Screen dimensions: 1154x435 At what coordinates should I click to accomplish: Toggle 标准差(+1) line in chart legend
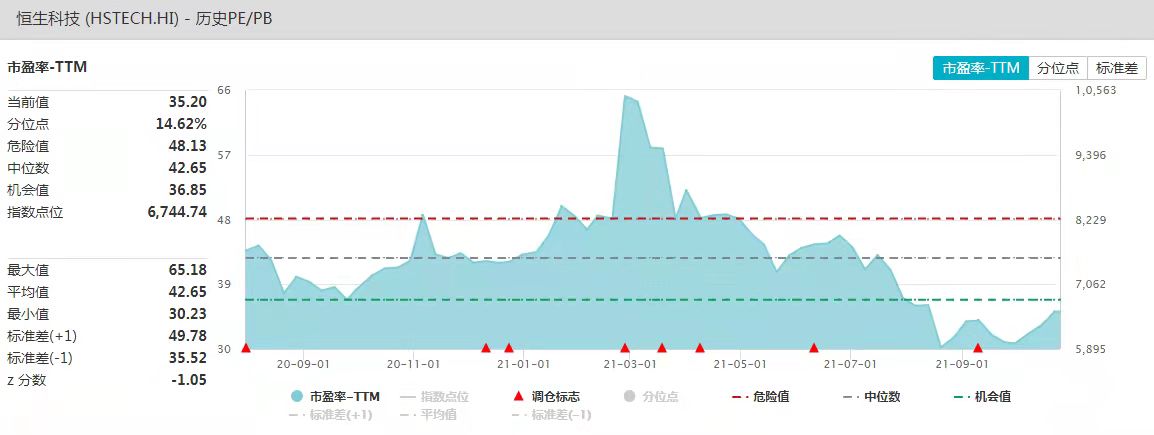click(x=330, y=415)
